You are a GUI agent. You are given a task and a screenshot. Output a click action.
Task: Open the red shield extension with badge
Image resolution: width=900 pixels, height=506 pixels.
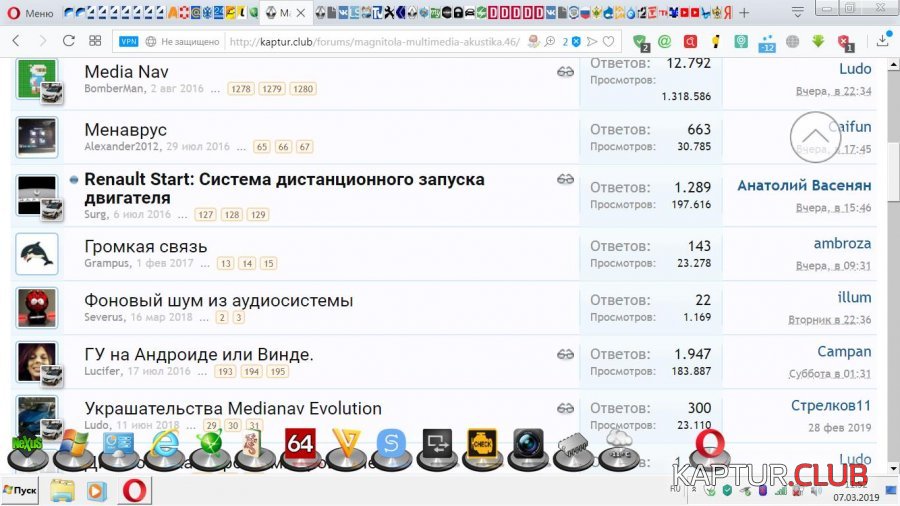[844, 42]
